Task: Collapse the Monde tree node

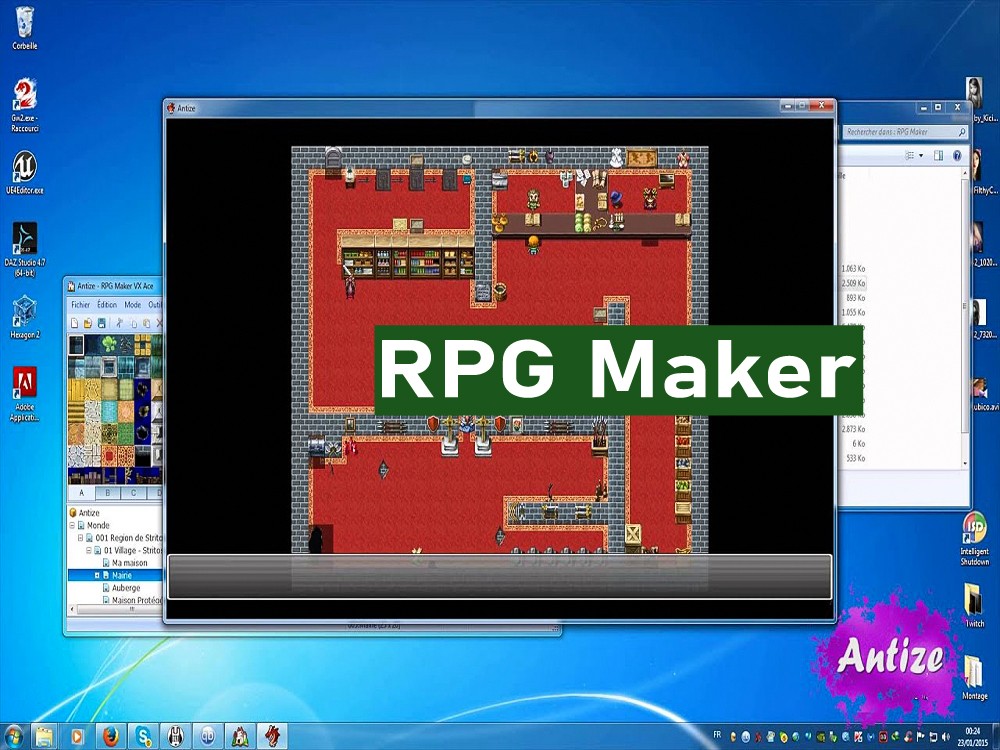Action: click(x=72, y=526)
